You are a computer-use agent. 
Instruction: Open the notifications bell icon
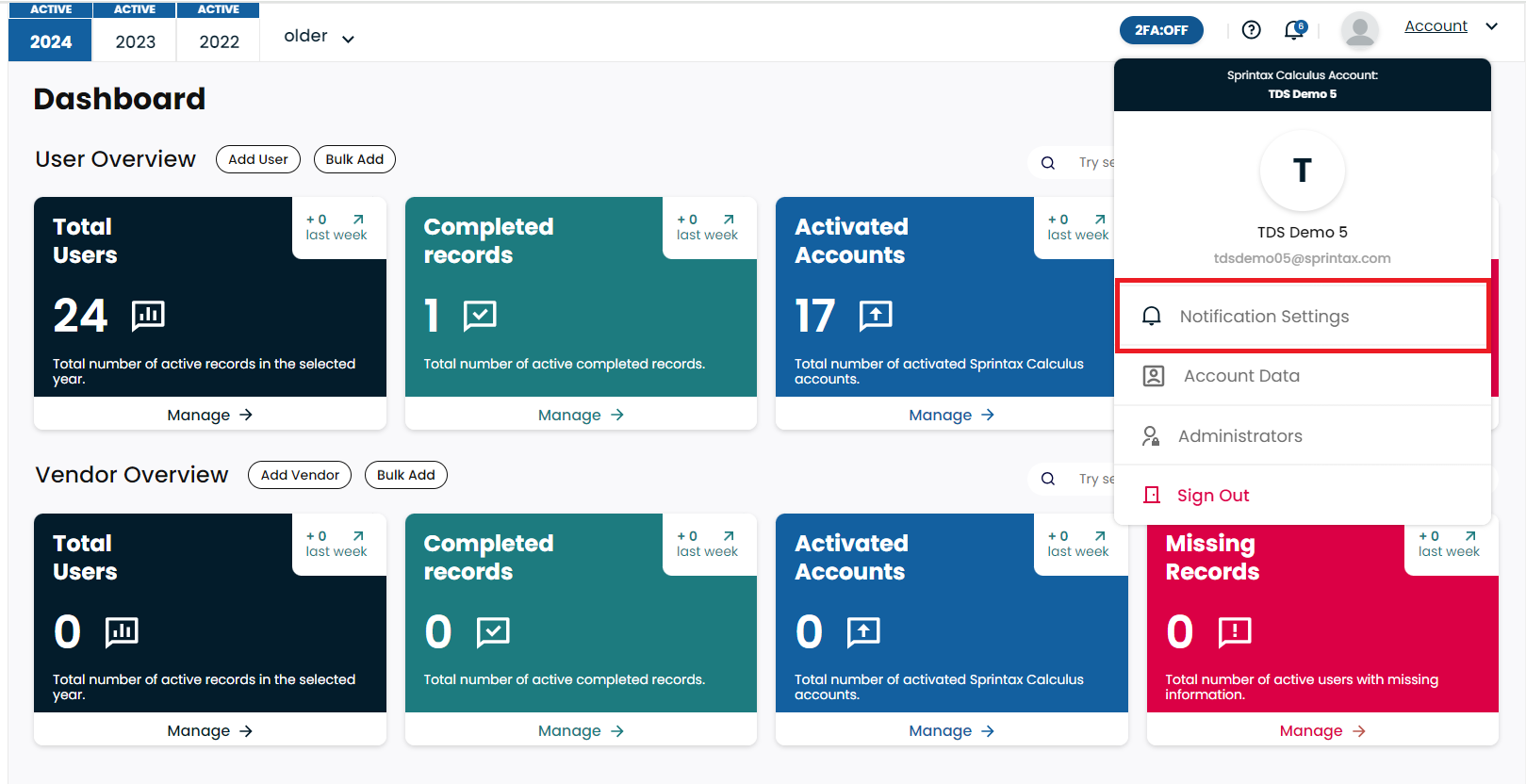point(1295,30)
